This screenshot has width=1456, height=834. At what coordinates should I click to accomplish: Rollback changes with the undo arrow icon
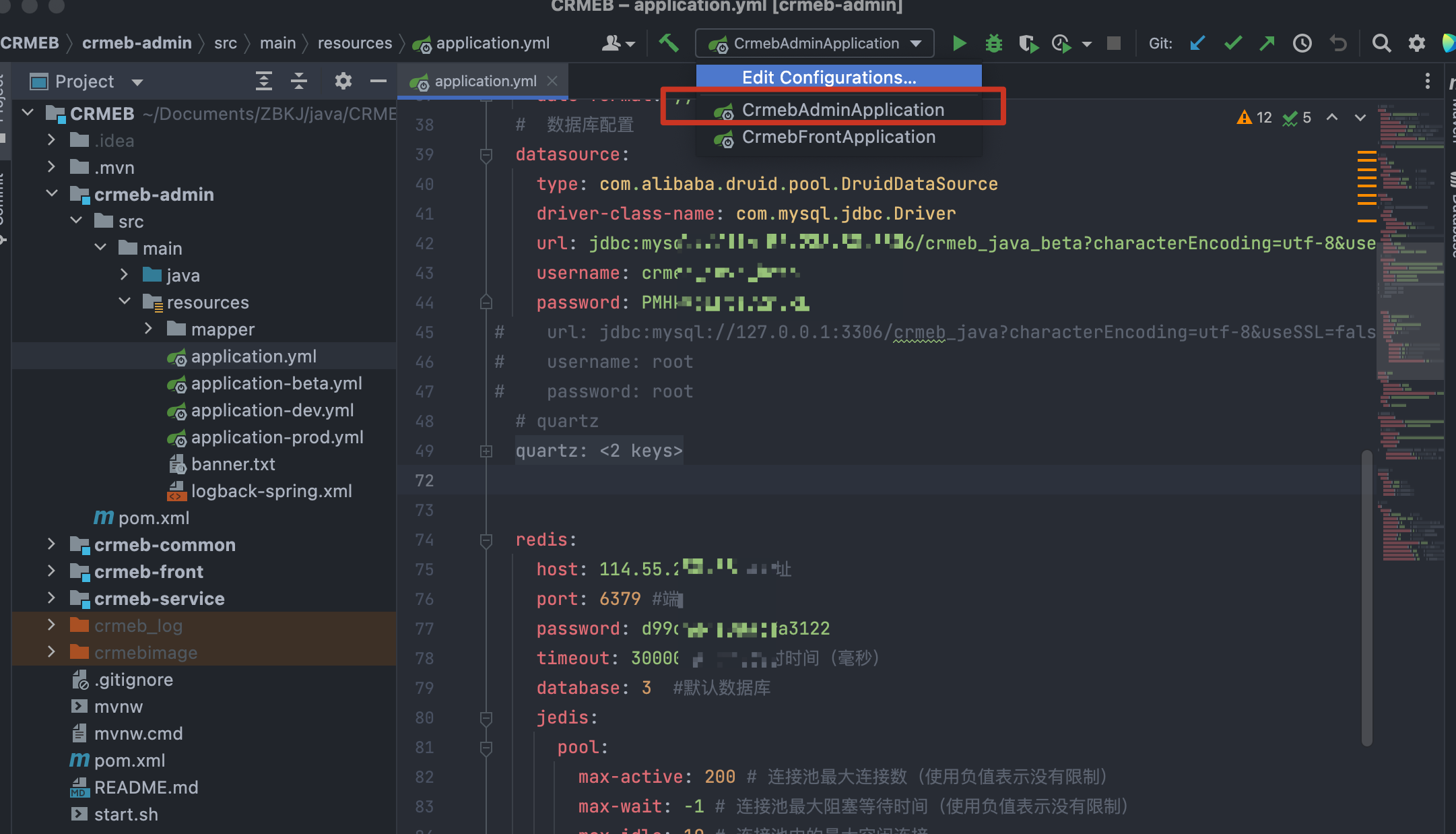click(1338, 42)
